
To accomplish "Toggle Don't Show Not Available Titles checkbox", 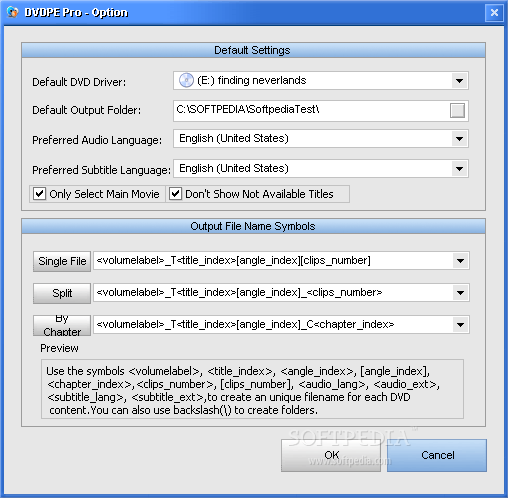I will click(175, 194).
